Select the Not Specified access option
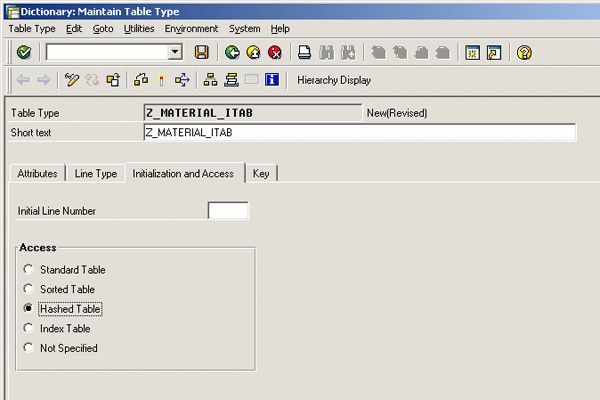The image size is (600, 400). [x=30, y=348]
